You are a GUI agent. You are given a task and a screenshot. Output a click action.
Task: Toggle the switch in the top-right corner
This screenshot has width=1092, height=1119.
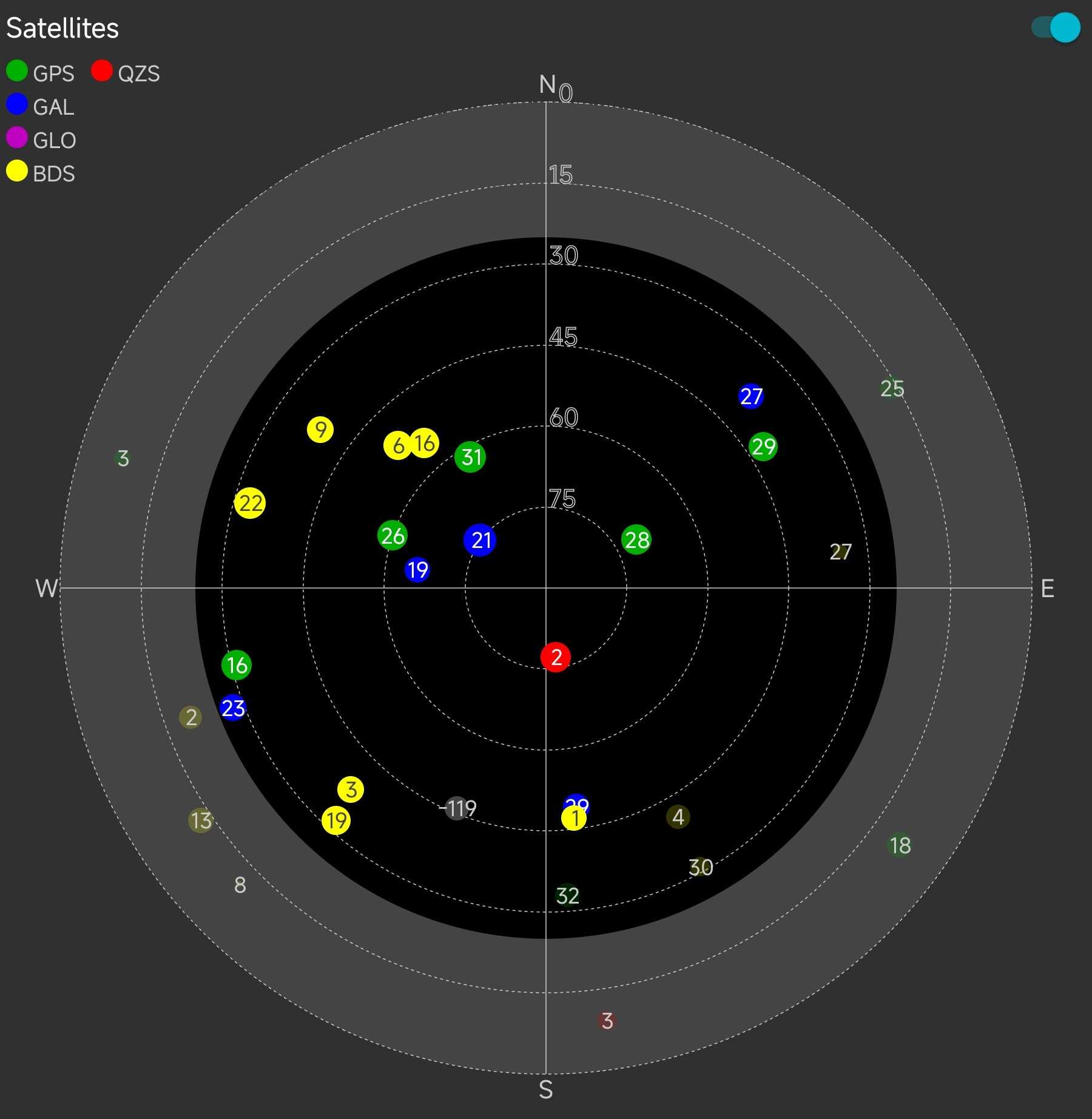[1056, 27]
